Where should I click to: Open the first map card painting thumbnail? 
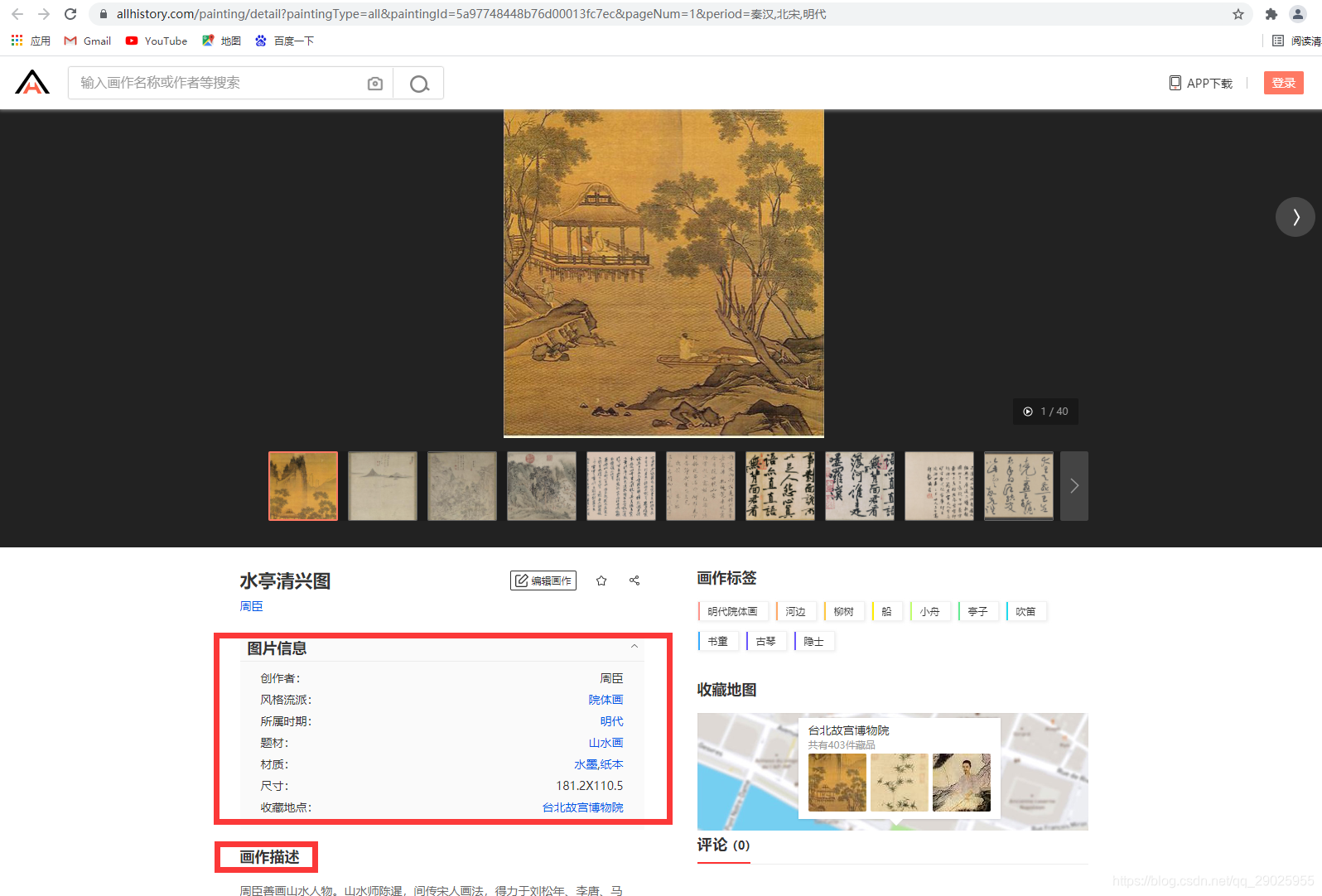pos(837,783)
